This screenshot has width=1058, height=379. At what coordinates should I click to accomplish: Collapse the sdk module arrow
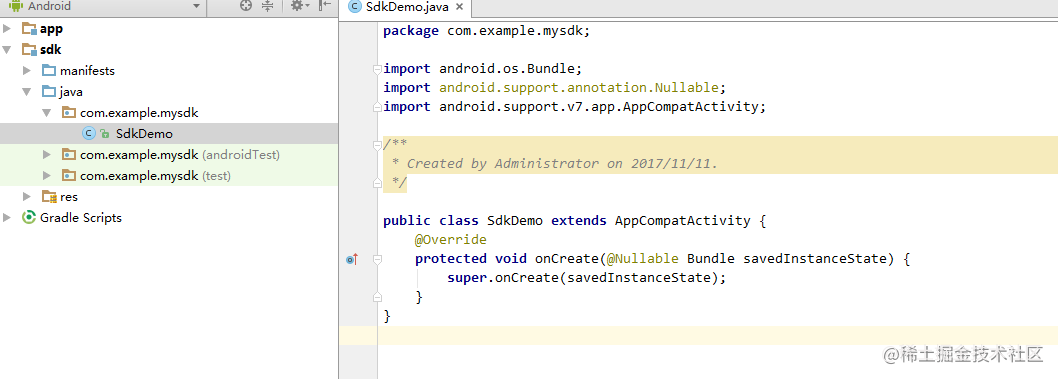pyautogui.click(x=7, y=50)
